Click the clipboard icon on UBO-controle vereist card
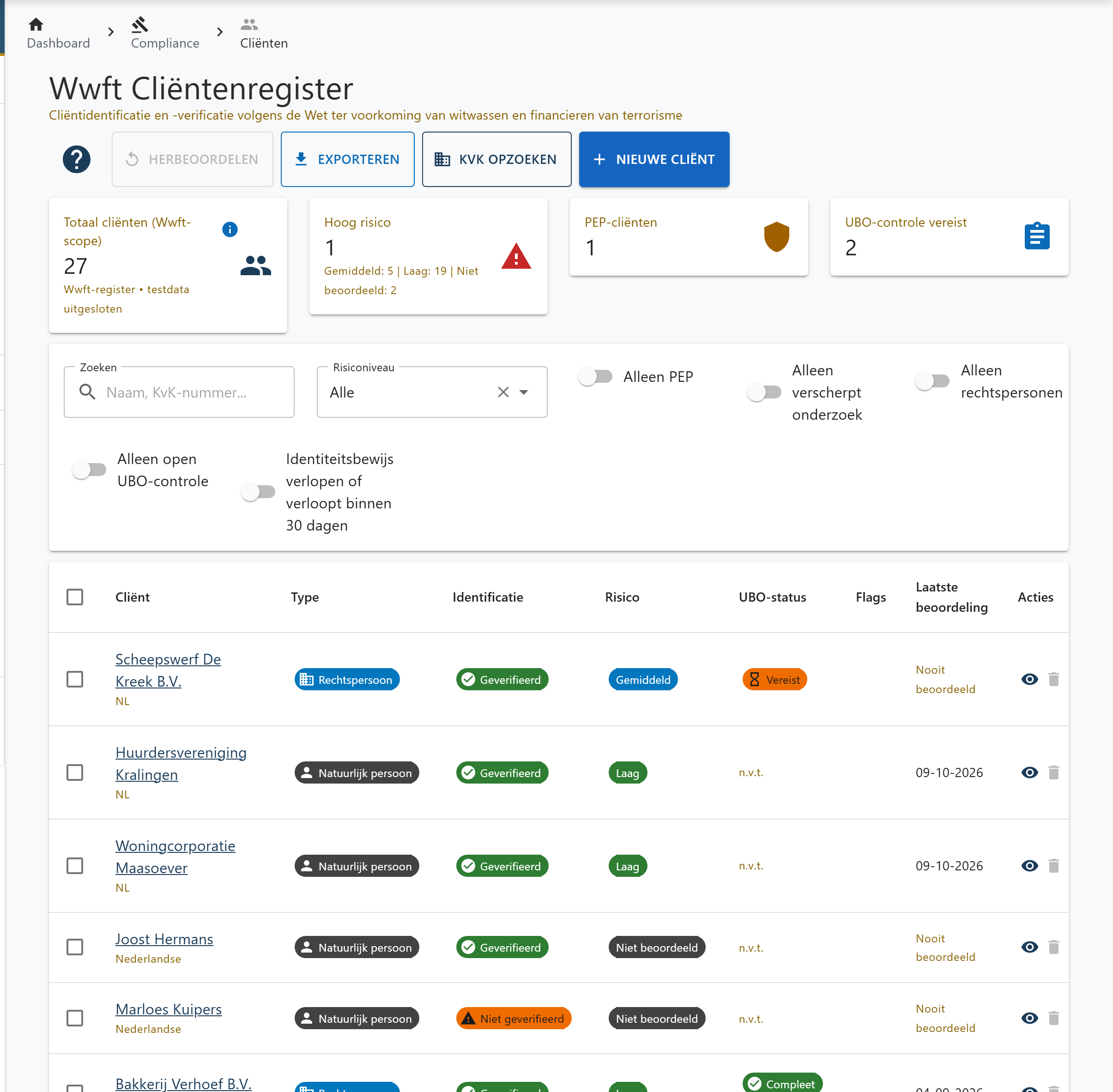Screen dimensions: 1113x1092 (x=1037, y=236)
